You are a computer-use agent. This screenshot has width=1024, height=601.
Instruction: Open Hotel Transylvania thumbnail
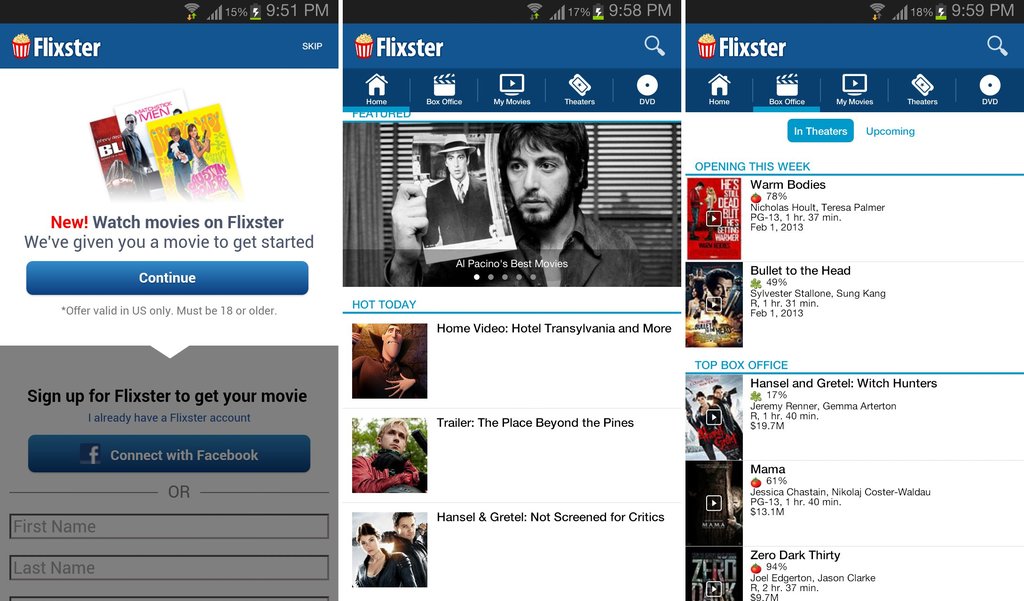click(x=390, y=361)
